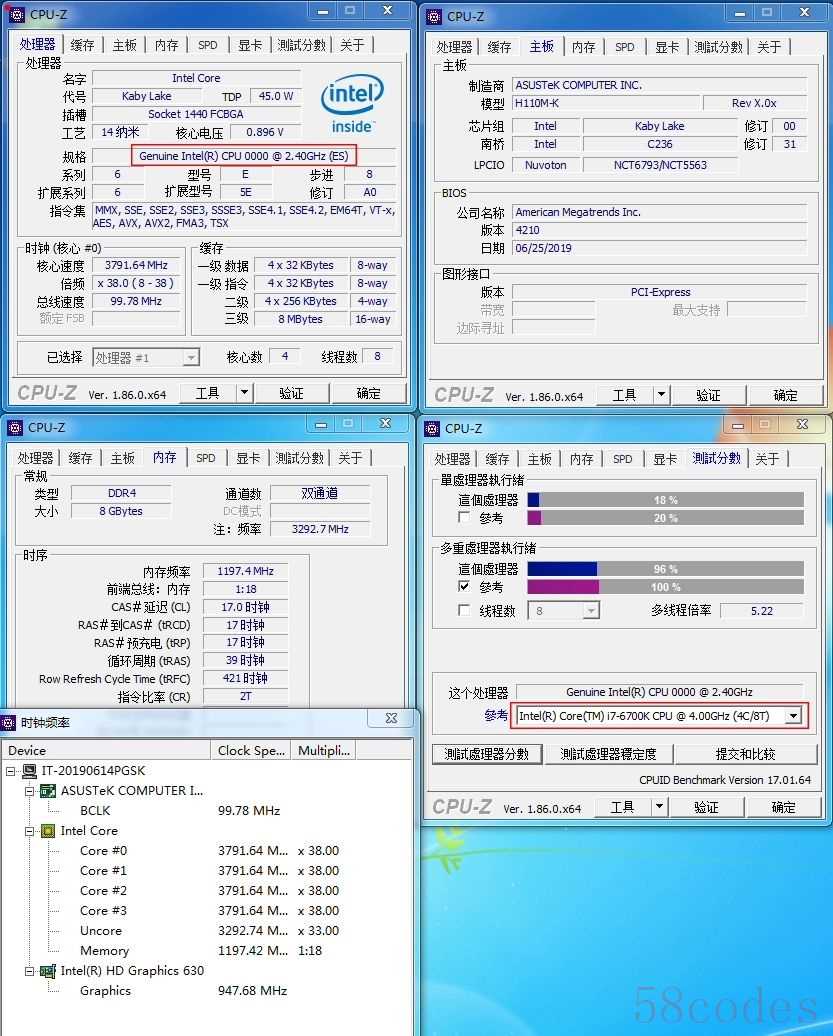Click 測試處理器分數 bench button
The width and height of the screenshot is (833, 1036).
click(487, 754)
